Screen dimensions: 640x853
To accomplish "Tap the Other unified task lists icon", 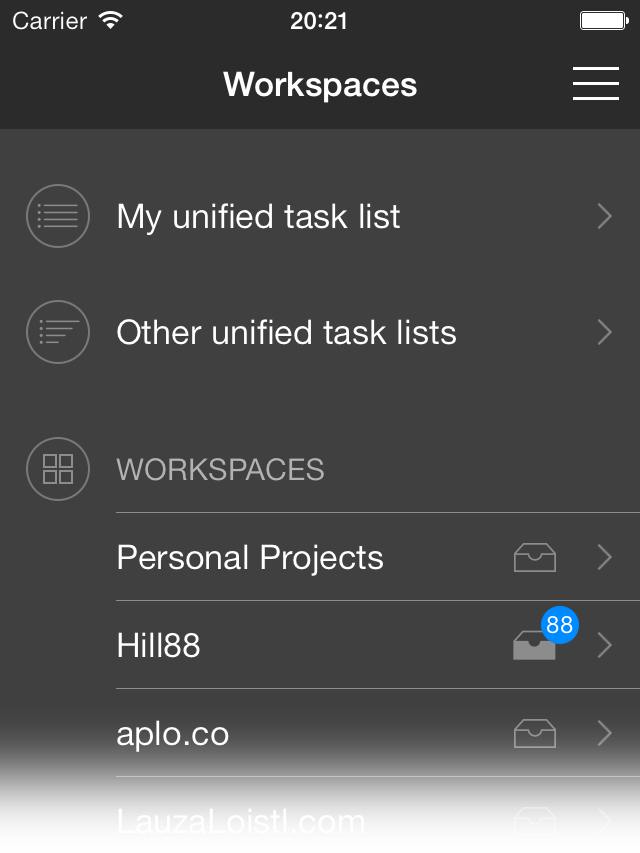I will (58, 332).
